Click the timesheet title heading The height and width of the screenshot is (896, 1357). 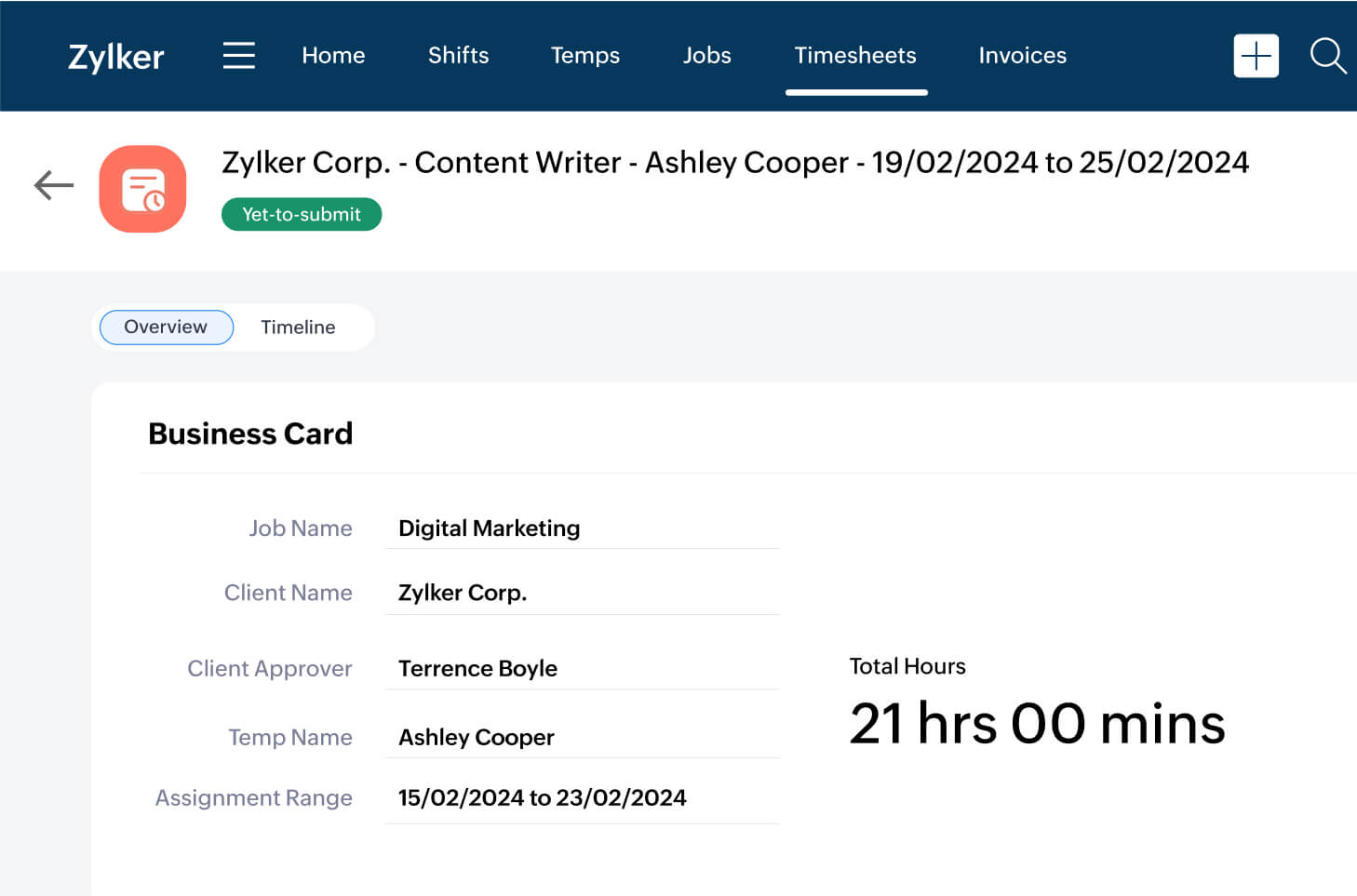[735, 163]
